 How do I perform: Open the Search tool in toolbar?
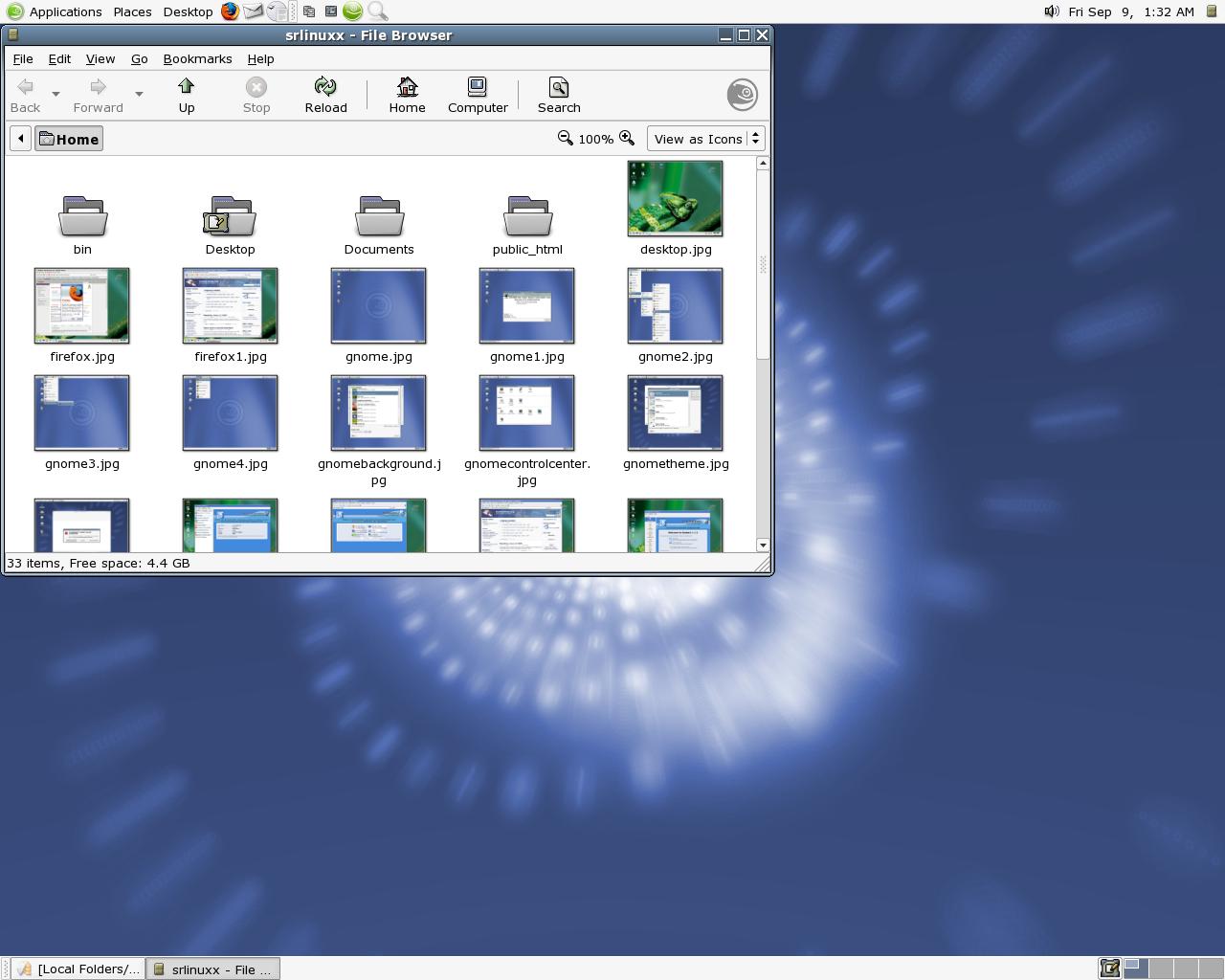coord(559,95)
